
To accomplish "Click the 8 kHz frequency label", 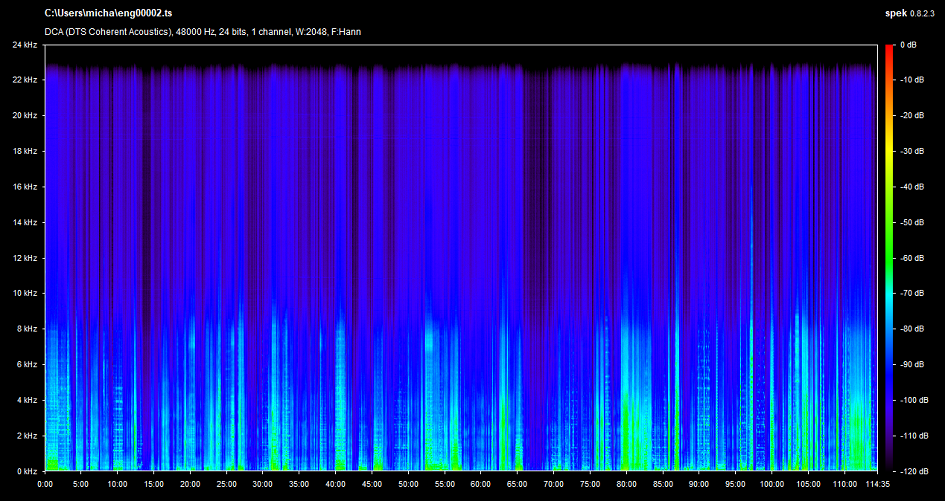I will pyautogui.click(x=27, y=329).
